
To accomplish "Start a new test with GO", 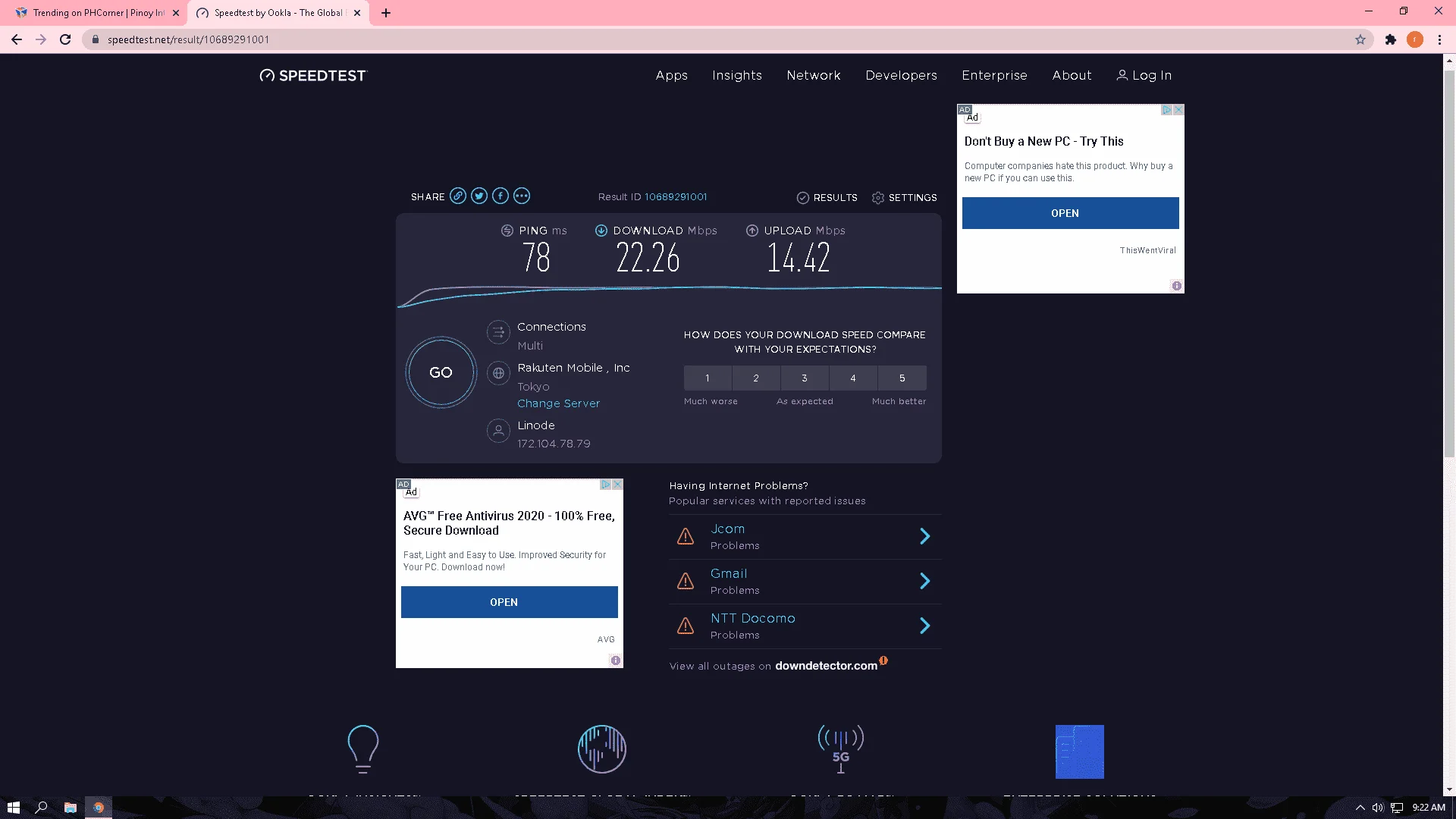I will tap(441, 372).
